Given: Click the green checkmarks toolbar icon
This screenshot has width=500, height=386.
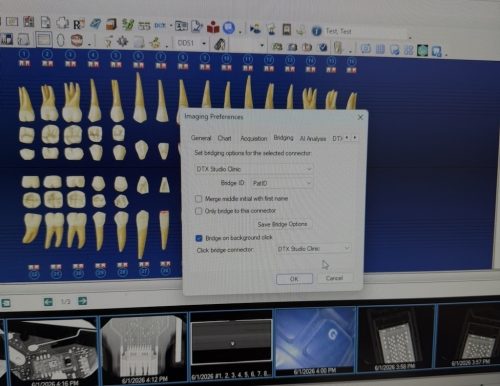Looking at the screenshot, I should click(x=128, y=24).
